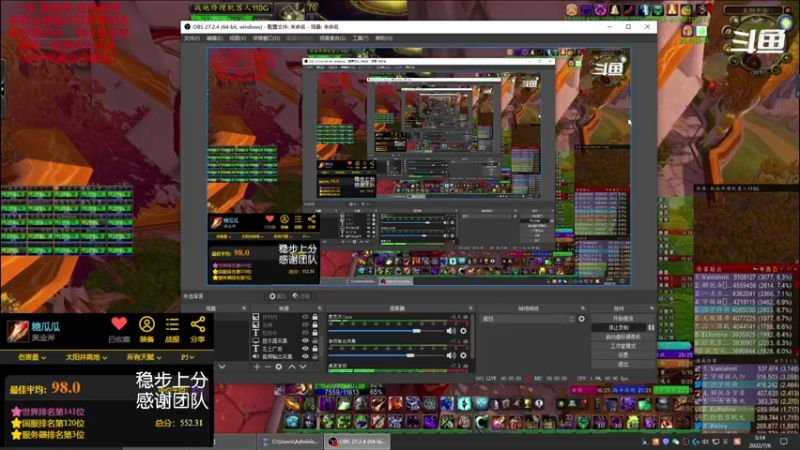Click the character portrait beside 黄金斧
This screenshot has height=450, width=800.
[17, 331]
